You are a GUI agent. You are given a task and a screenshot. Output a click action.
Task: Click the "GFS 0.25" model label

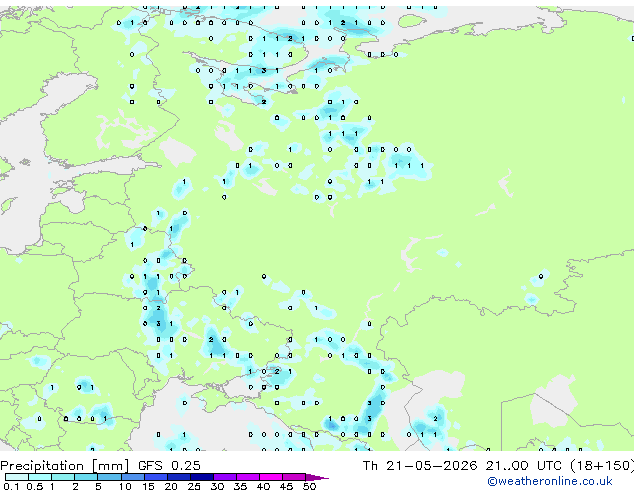coord(169,466)
